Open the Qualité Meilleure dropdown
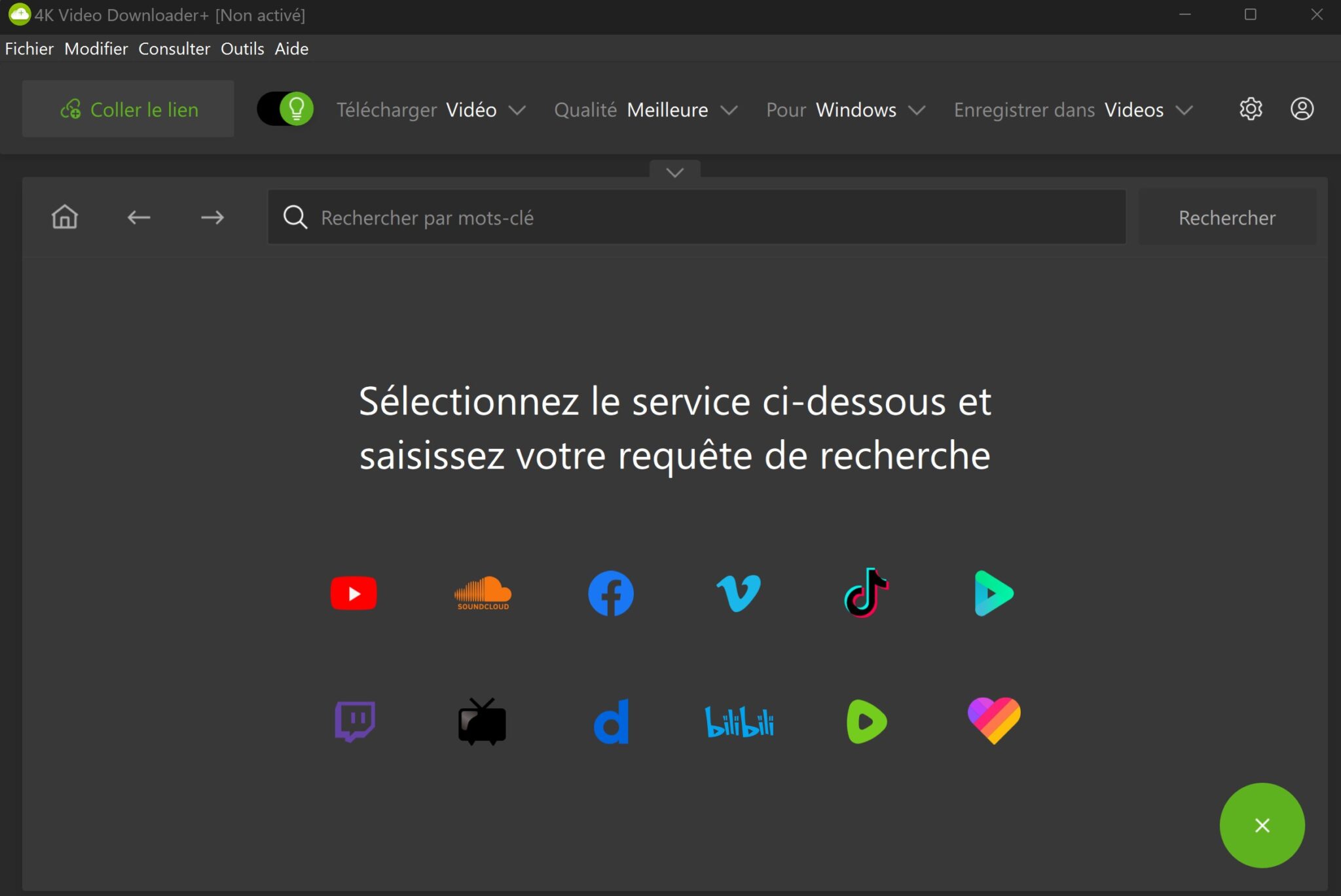Image resolution: width=1341 pixels, height=896 pixels. 646,109
